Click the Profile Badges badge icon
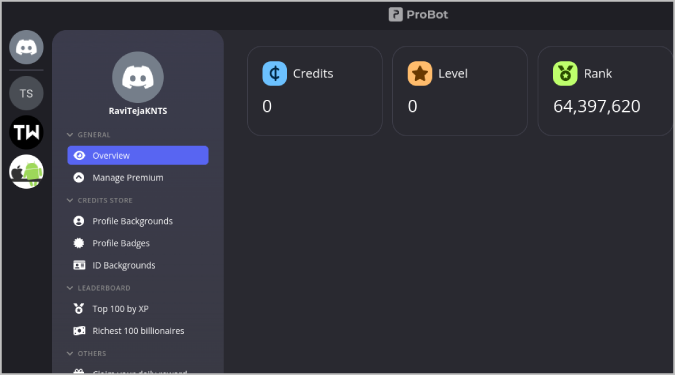This screenshot has height=375, width=675. (x=79, y=243)
